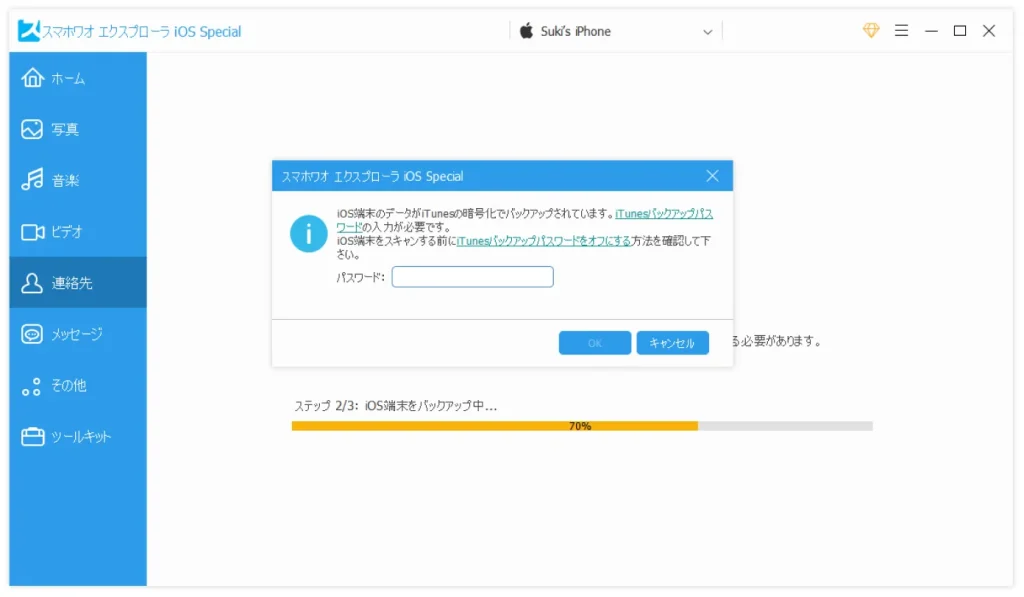Screen dimensions: 1024x597
Task: Open the Messages (メッセージ) bubble icon
Action: pyautogui.click(x=32, y=334)
